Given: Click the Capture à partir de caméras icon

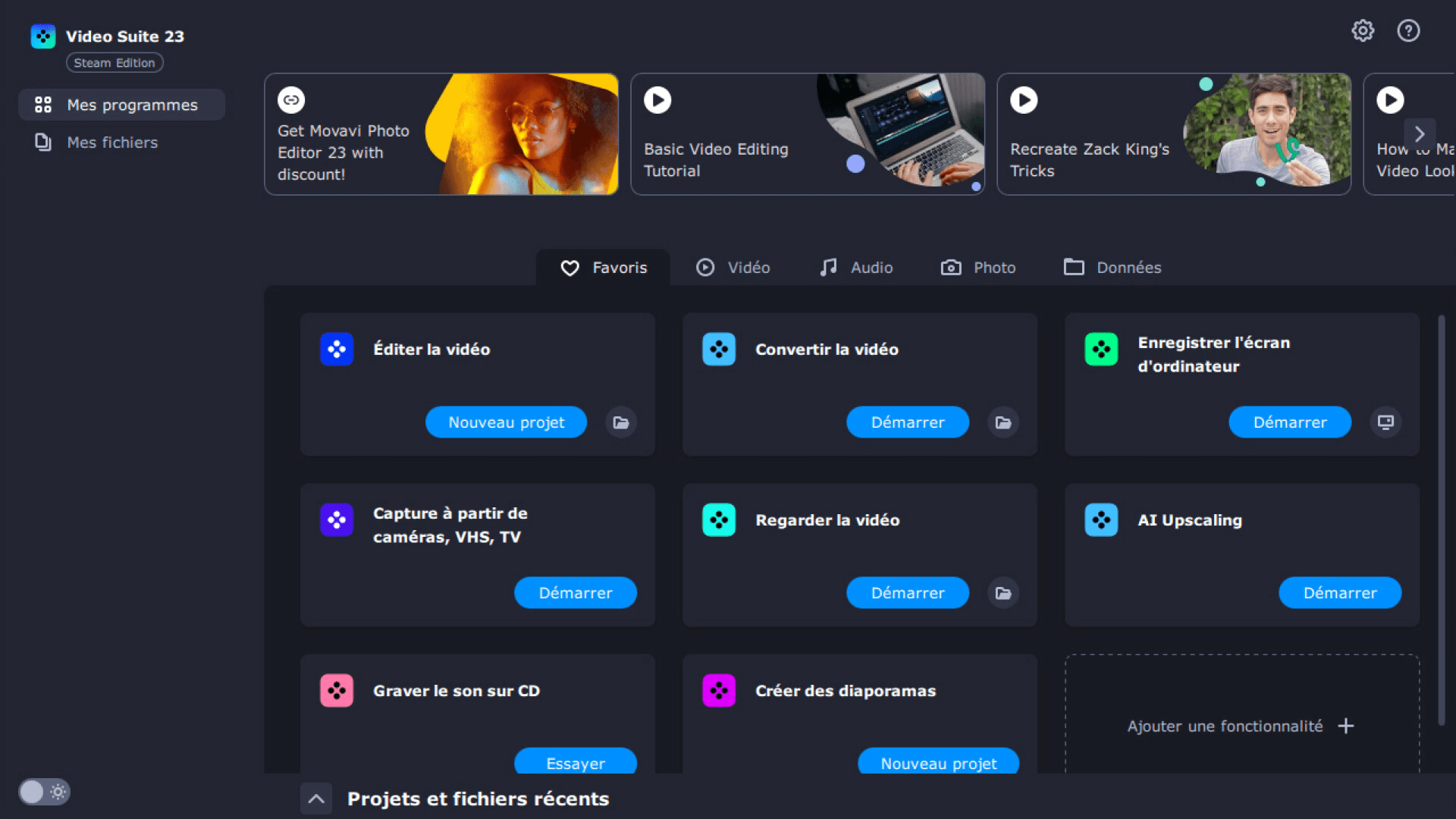Looking at the screenshot, I should (x=337, y=518).
